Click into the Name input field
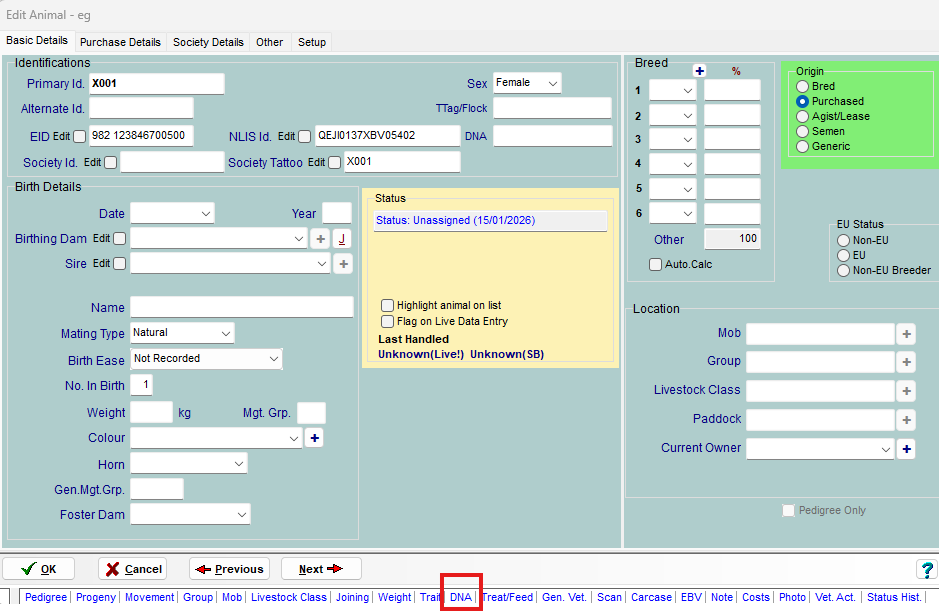This screenshot has height=611, width=939. 241,308
